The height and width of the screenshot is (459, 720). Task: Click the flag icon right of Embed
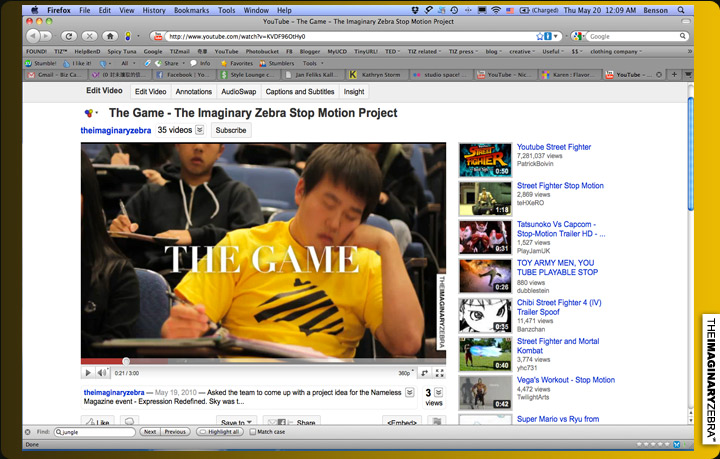[437, 423]
